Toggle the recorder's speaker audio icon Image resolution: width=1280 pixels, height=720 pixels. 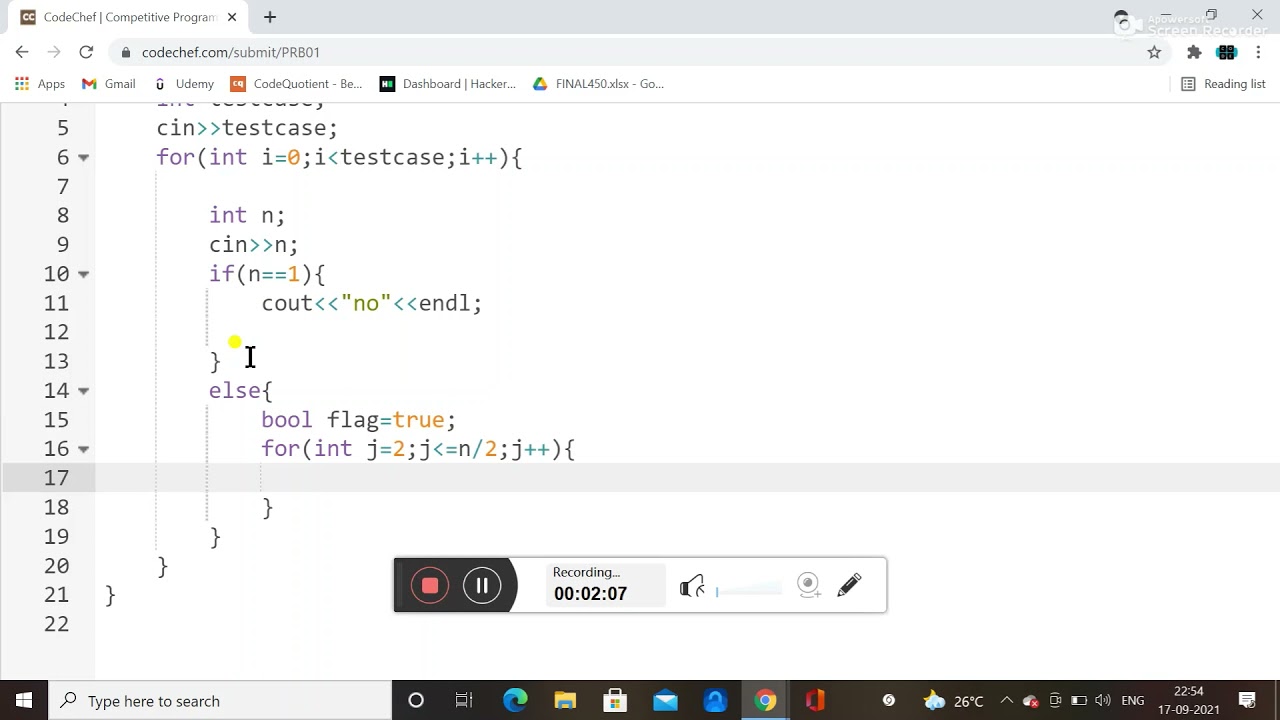click(693, 586)
